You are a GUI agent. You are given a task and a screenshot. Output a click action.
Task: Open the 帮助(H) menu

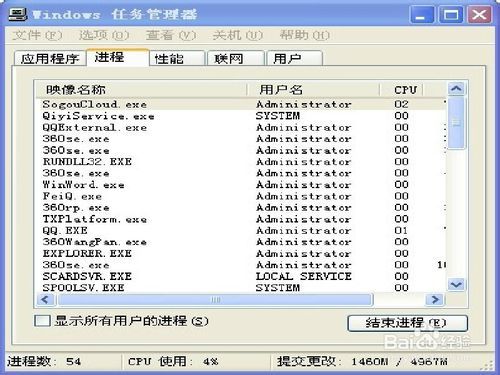(x=305, y=35)
